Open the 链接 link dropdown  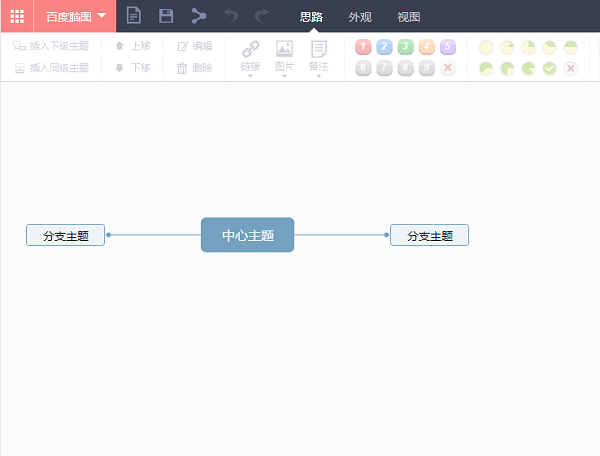click(251, 58)
